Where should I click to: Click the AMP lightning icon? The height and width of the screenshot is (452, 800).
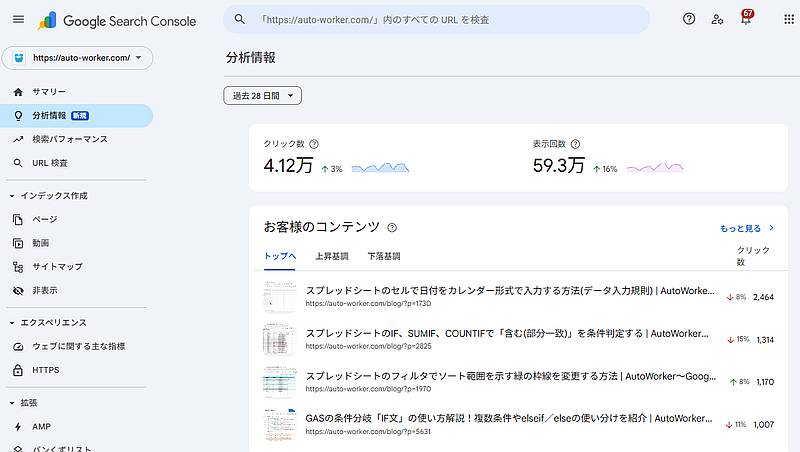[18, 426]
